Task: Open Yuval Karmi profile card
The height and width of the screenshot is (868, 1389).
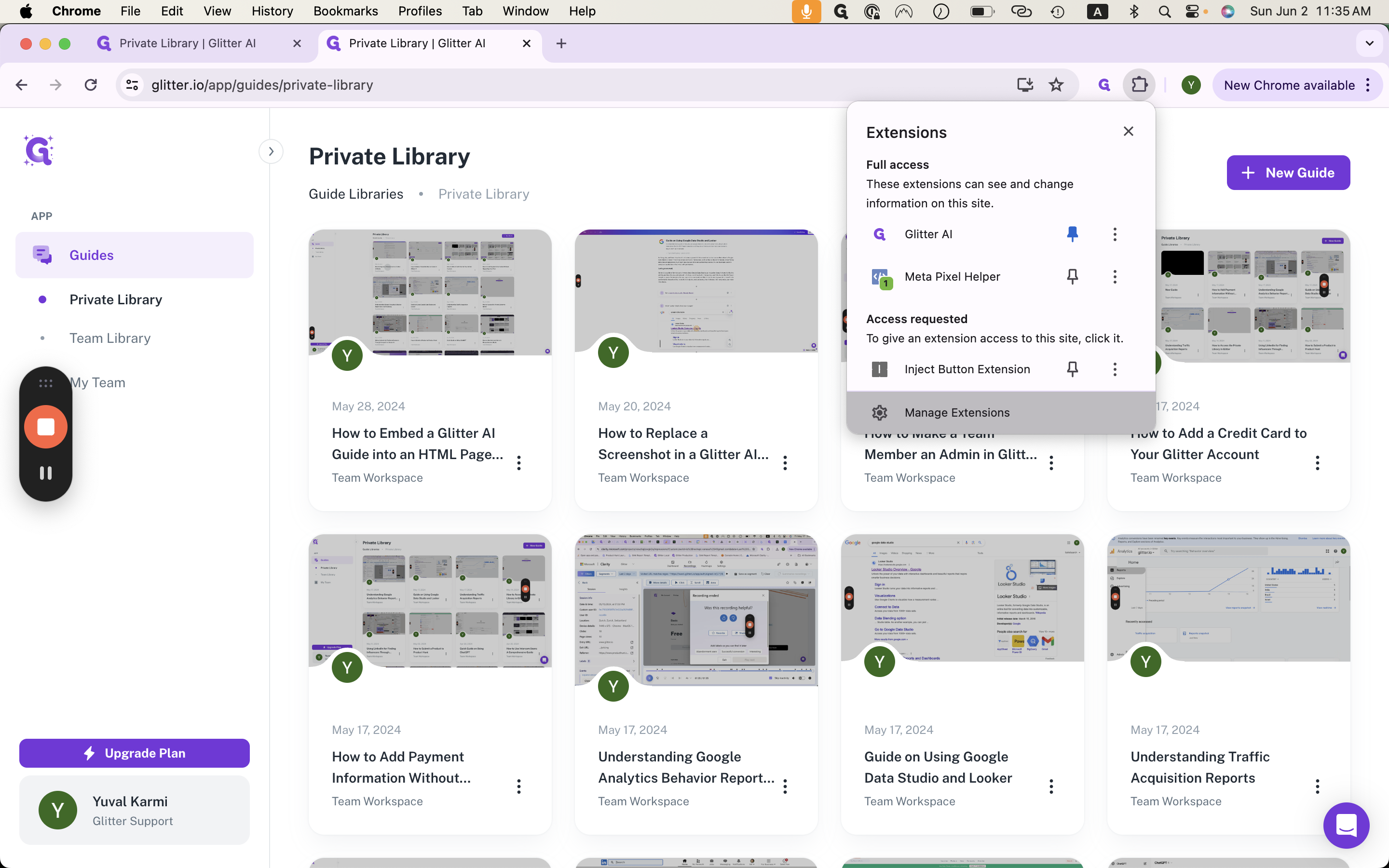Action: tap(134, 810)
